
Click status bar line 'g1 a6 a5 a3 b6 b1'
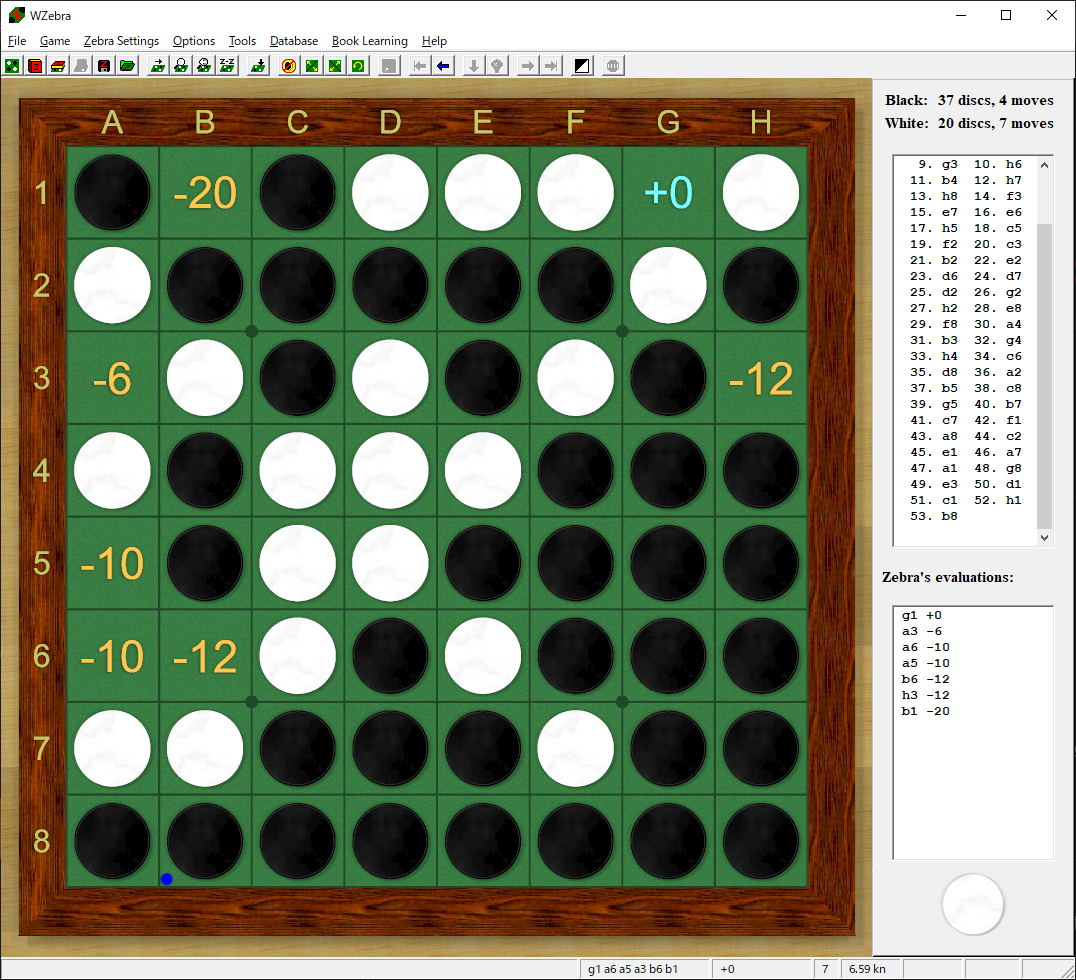pos(633,969)
